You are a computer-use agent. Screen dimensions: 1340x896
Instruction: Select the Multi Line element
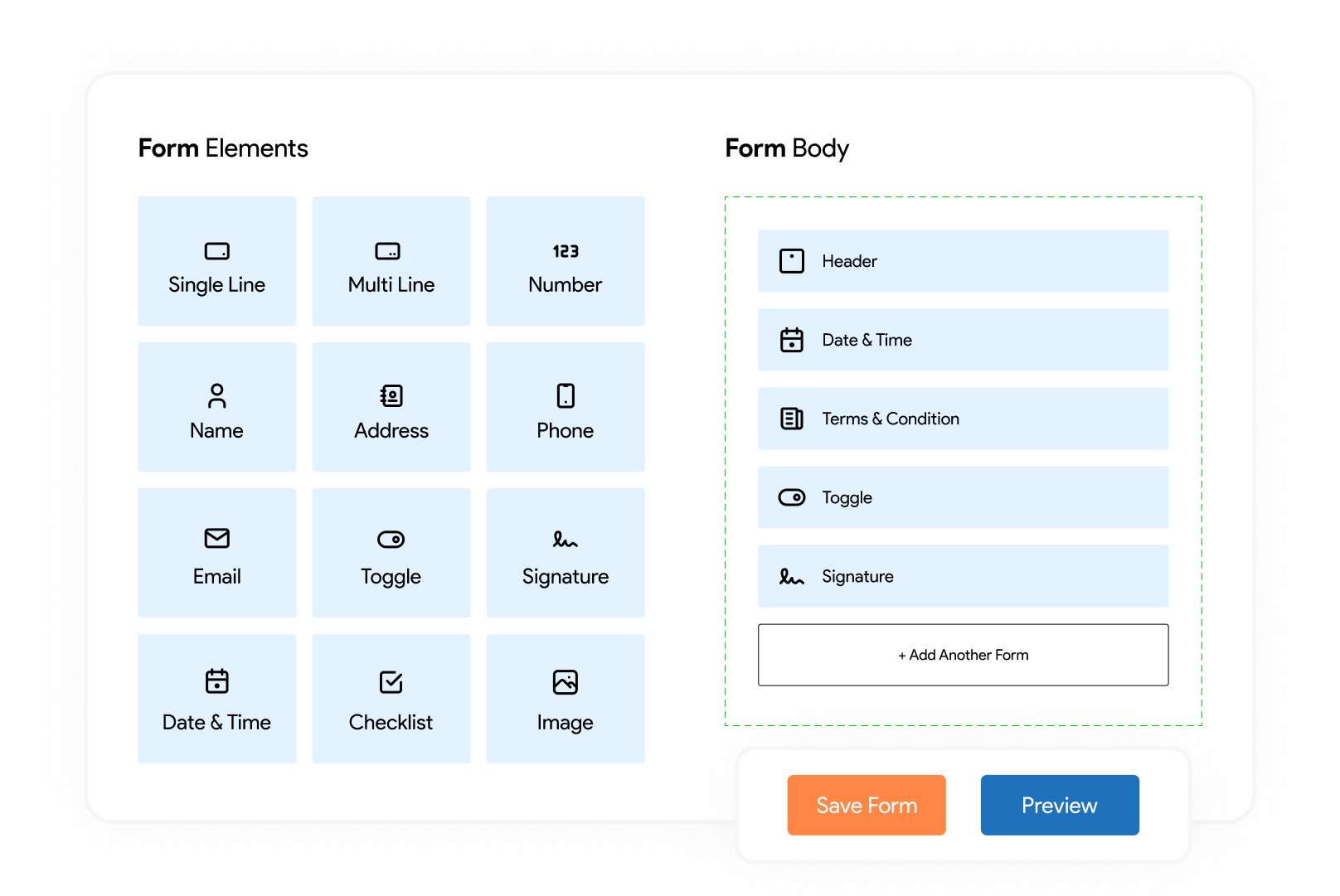391,260
